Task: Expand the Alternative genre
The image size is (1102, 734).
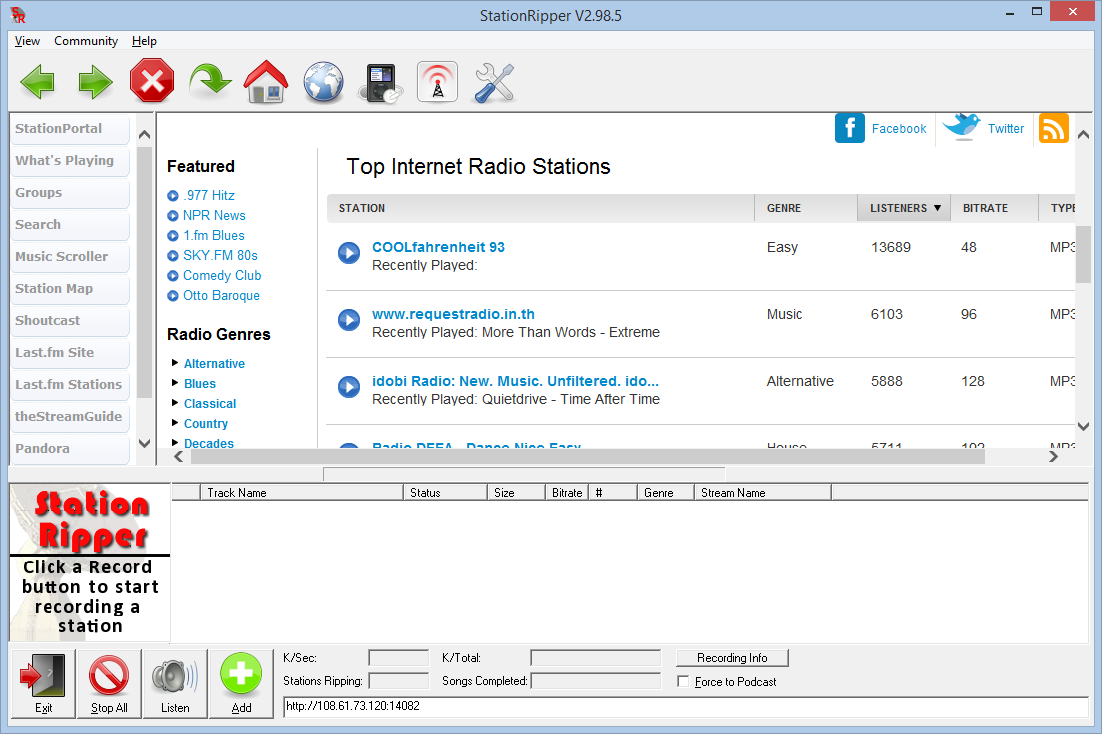Action: click(175, 363)
